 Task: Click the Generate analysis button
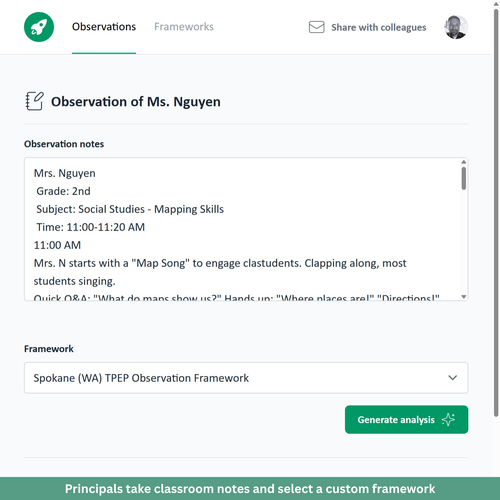(x=406, y=419)
